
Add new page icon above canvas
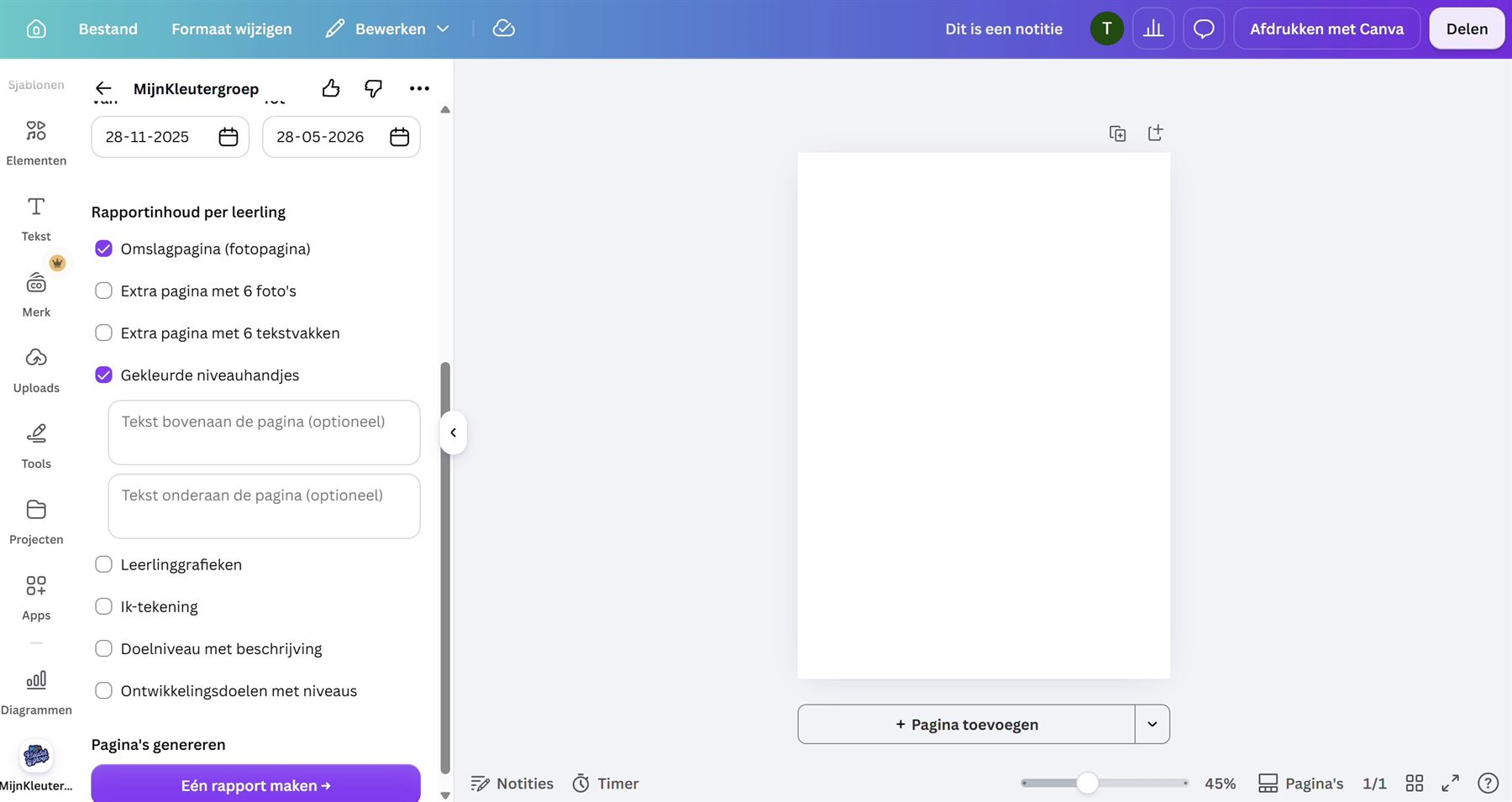click(1155, 133)
